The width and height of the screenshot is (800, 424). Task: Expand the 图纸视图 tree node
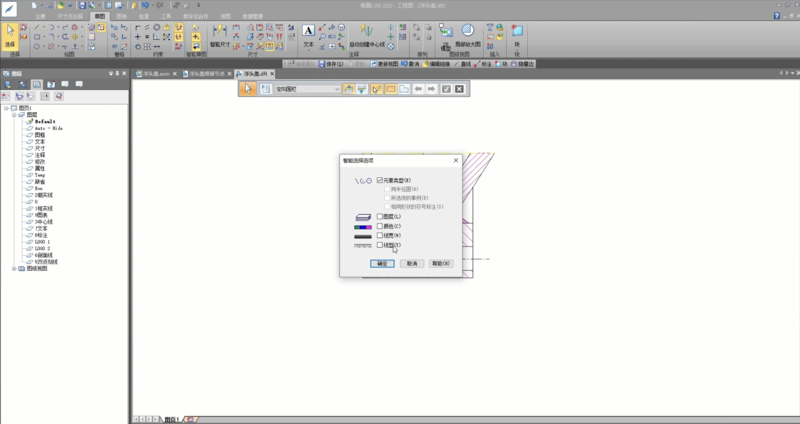point(13,269)
